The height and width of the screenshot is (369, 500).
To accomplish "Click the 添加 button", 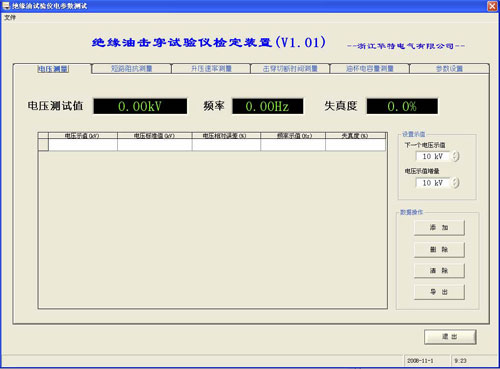I will (439, 228).
